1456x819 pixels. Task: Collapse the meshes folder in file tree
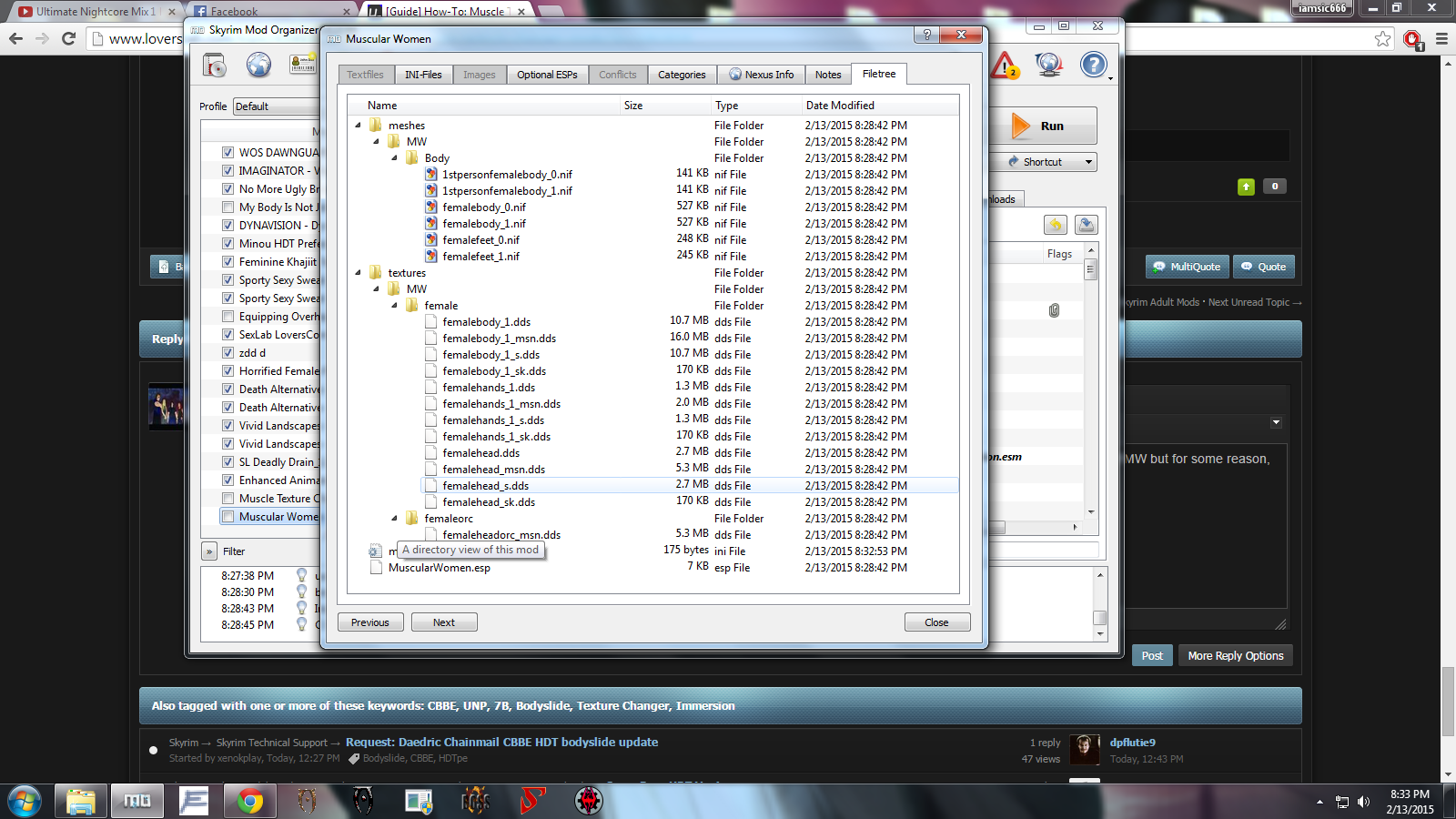point(358,126)
